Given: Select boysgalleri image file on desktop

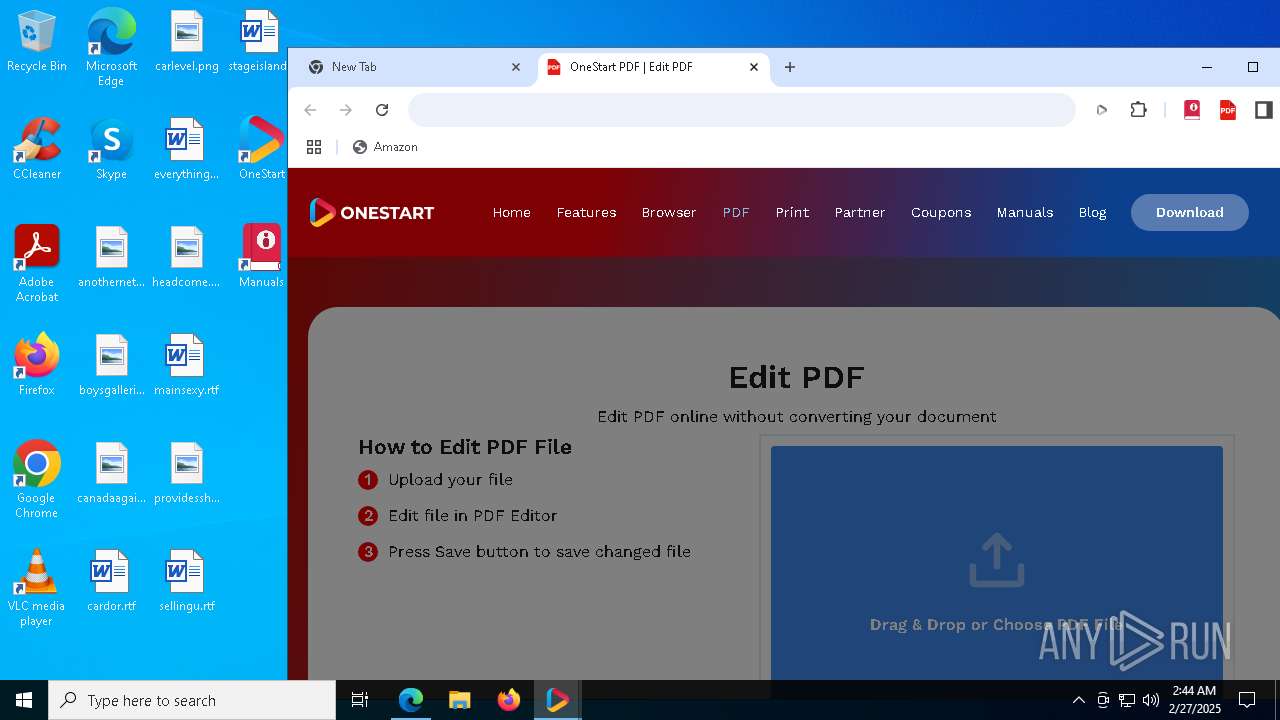Looking at the screenshot, I should [111, 366].
